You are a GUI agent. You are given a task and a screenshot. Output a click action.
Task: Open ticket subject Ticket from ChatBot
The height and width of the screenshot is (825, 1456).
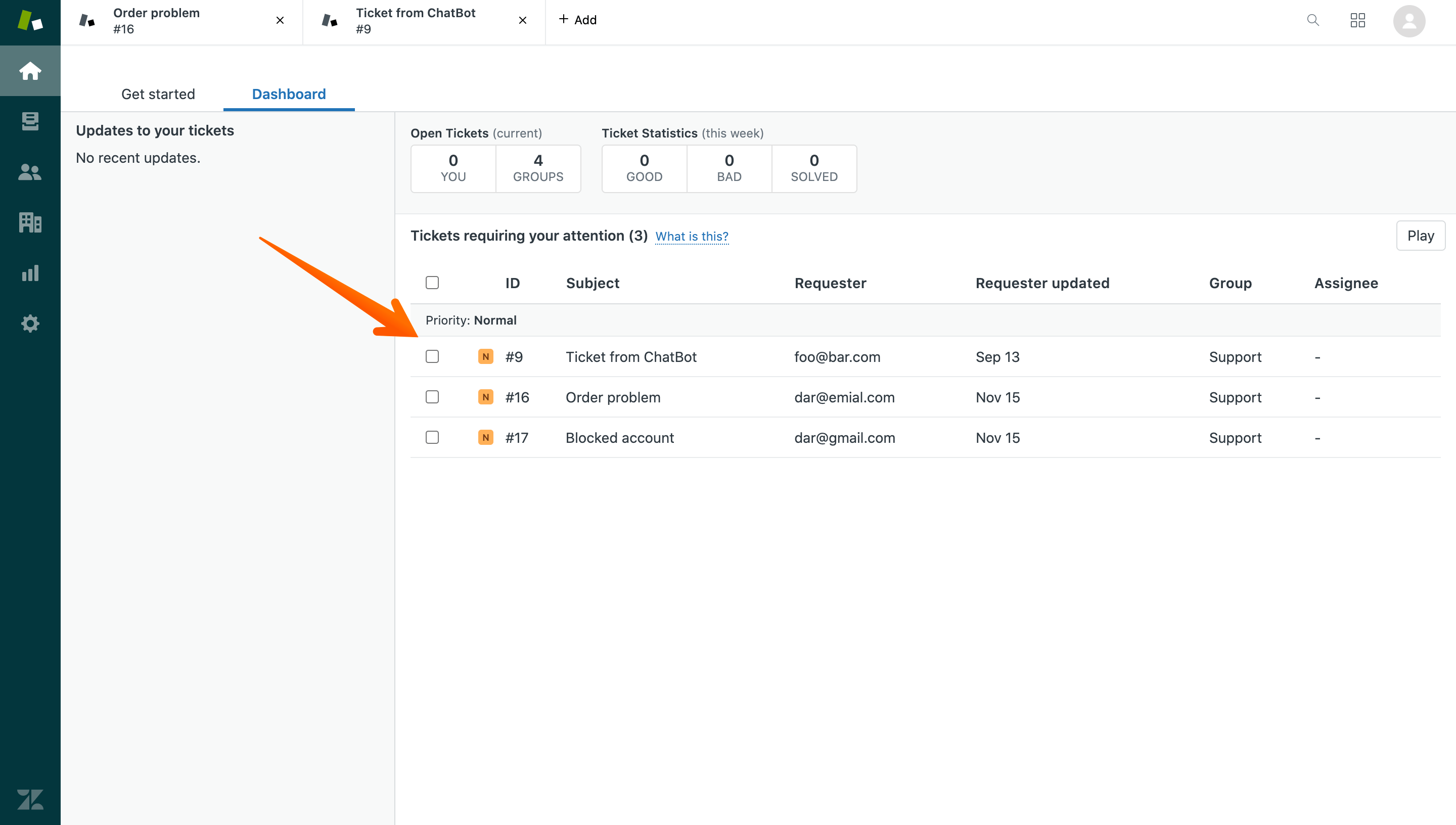click(x=631, y=357)
